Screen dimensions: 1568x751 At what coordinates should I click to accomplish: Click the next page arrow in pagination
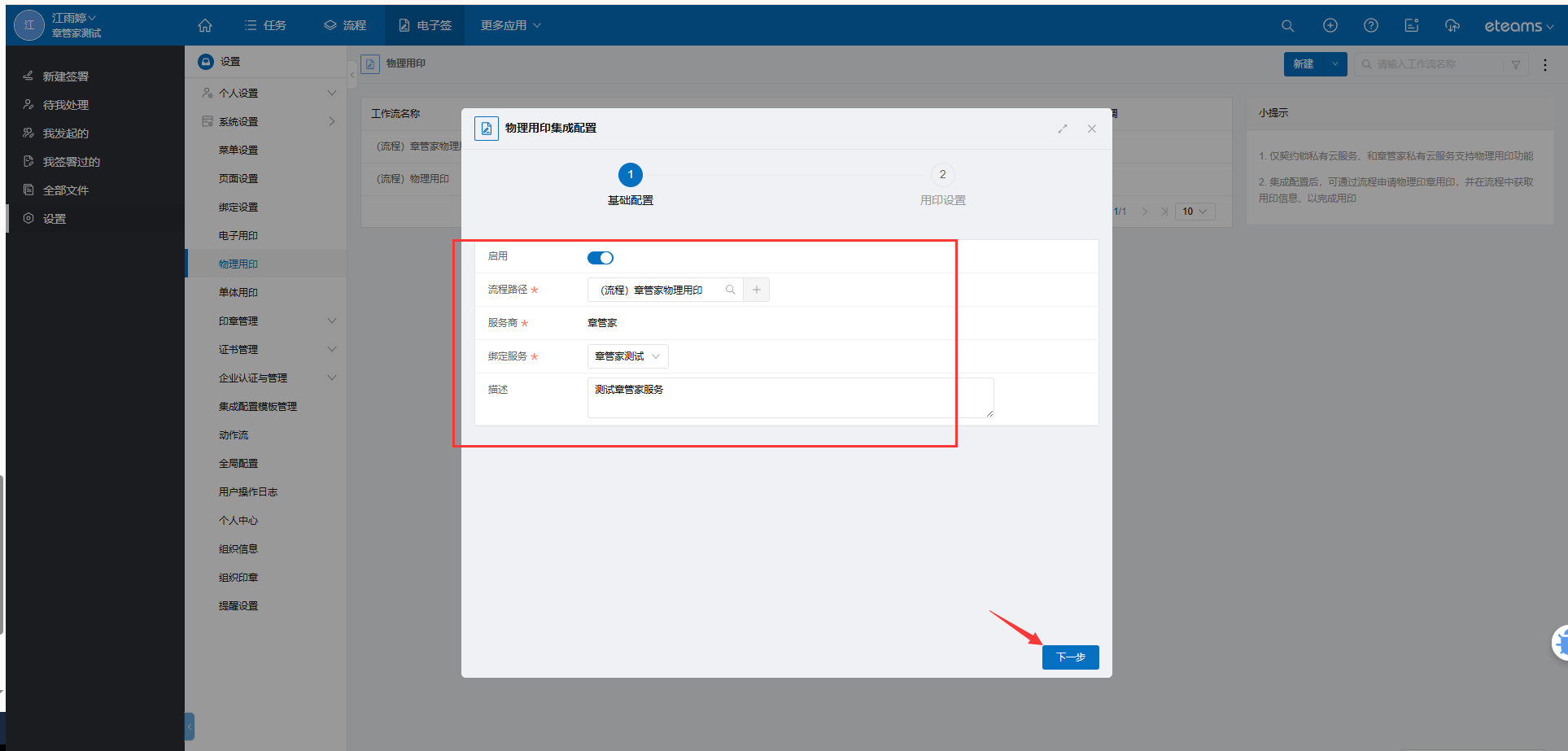[x=1145, y=212]
